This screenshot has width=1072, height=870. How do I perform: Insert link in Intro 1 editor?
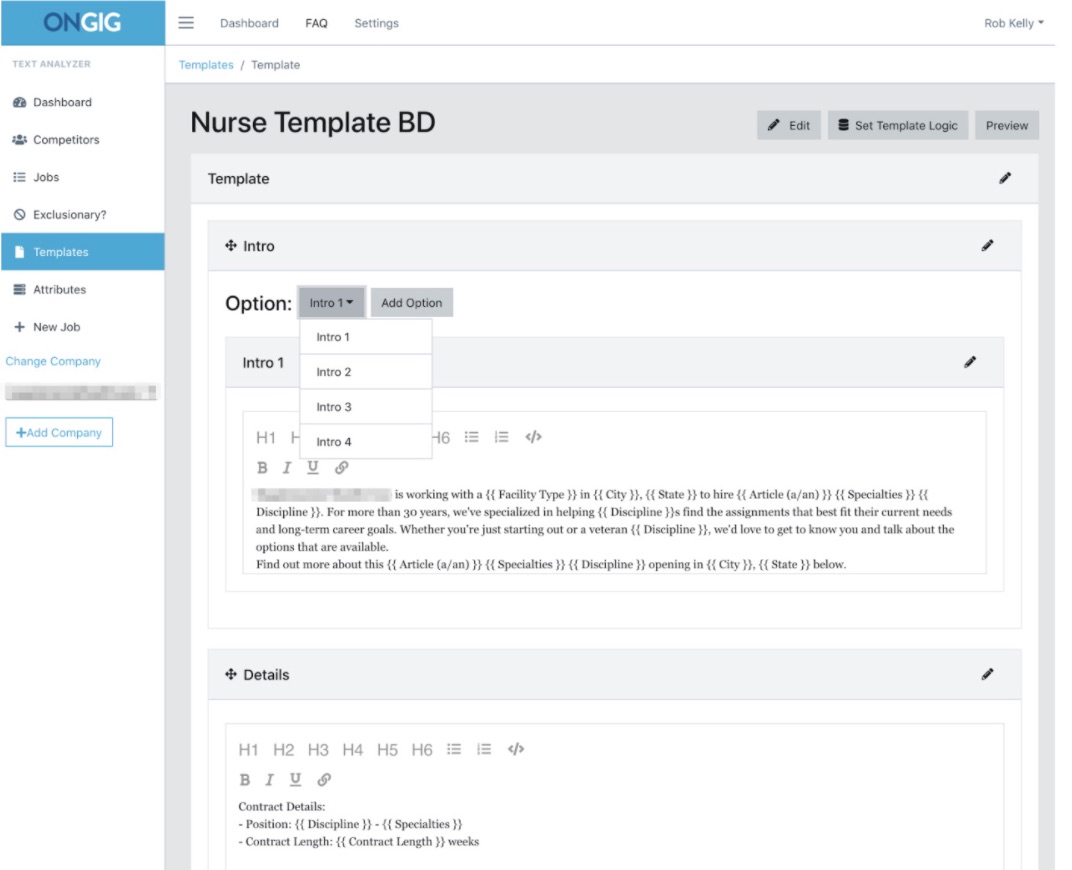(x=341, y=467)
